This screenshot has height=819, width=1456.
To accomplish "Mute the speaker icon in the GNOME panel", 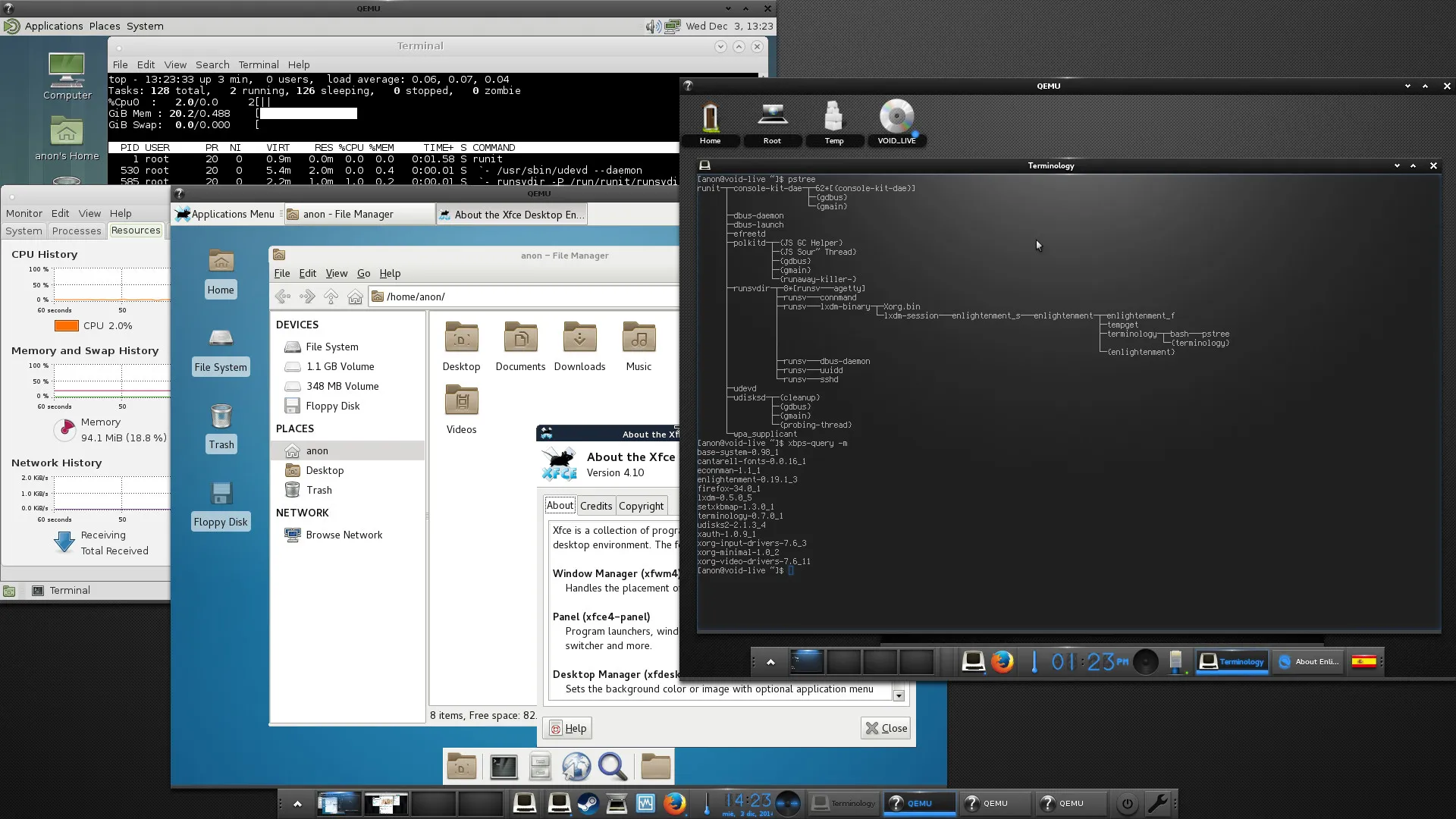I will [651, 26].
